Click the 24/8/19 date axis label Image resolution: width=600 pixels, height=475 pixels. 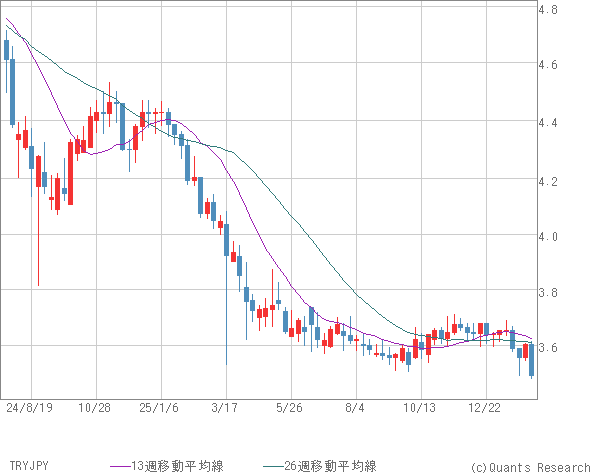30,409
